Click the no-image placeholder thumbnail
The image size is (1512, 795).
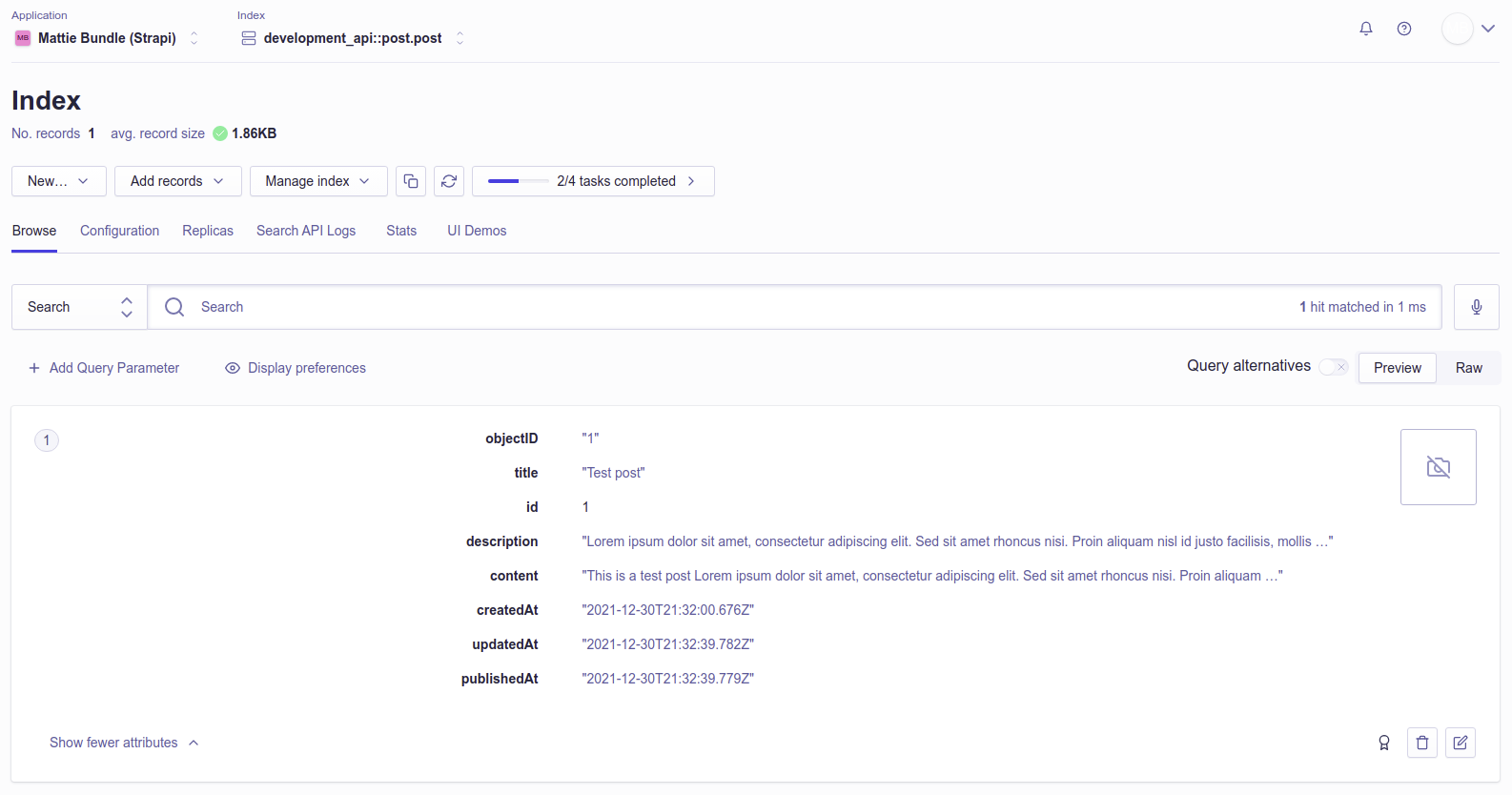click(x=1439, y=467)
